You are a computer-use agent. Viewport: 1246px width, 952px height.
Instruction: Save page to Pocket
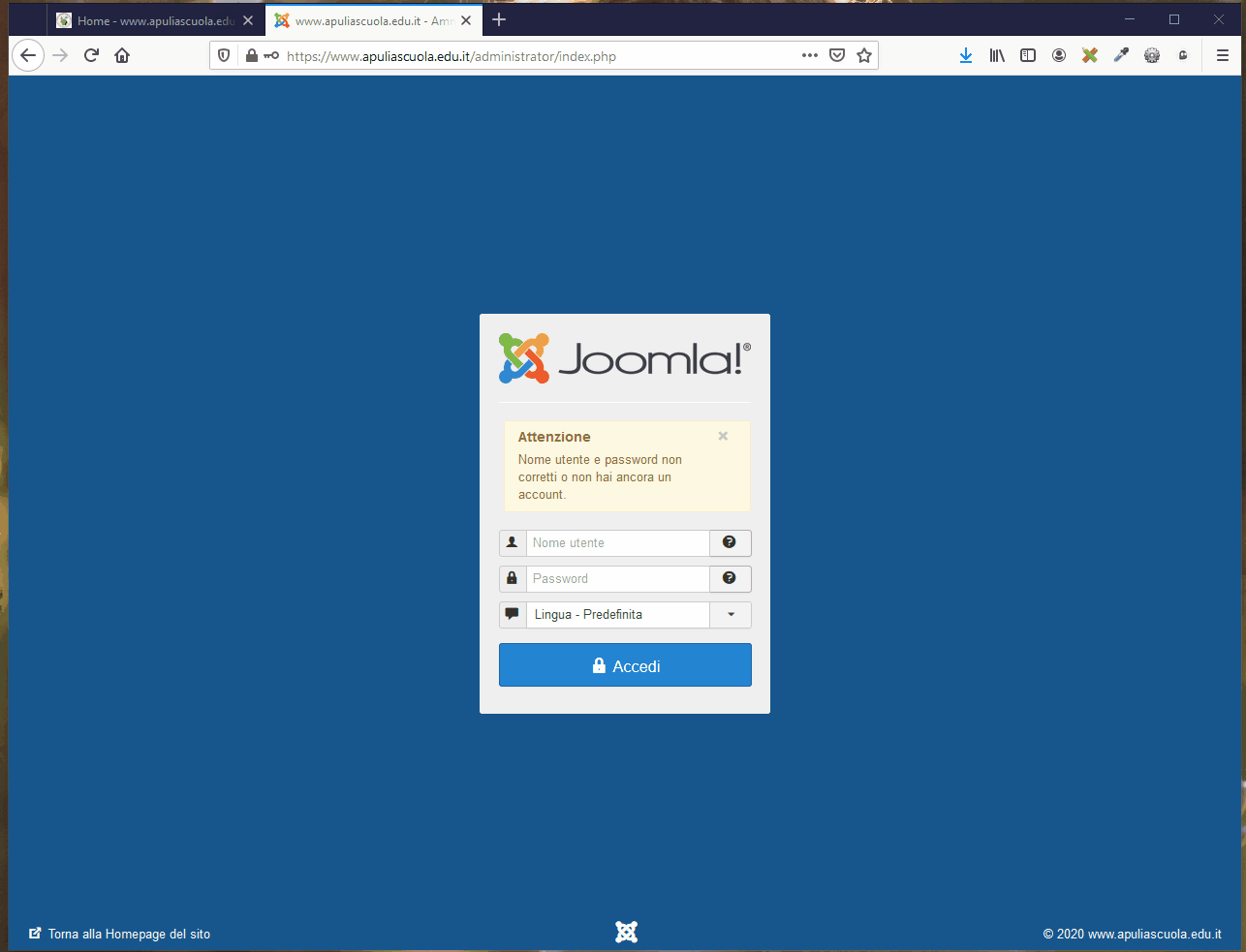[837, 56]
